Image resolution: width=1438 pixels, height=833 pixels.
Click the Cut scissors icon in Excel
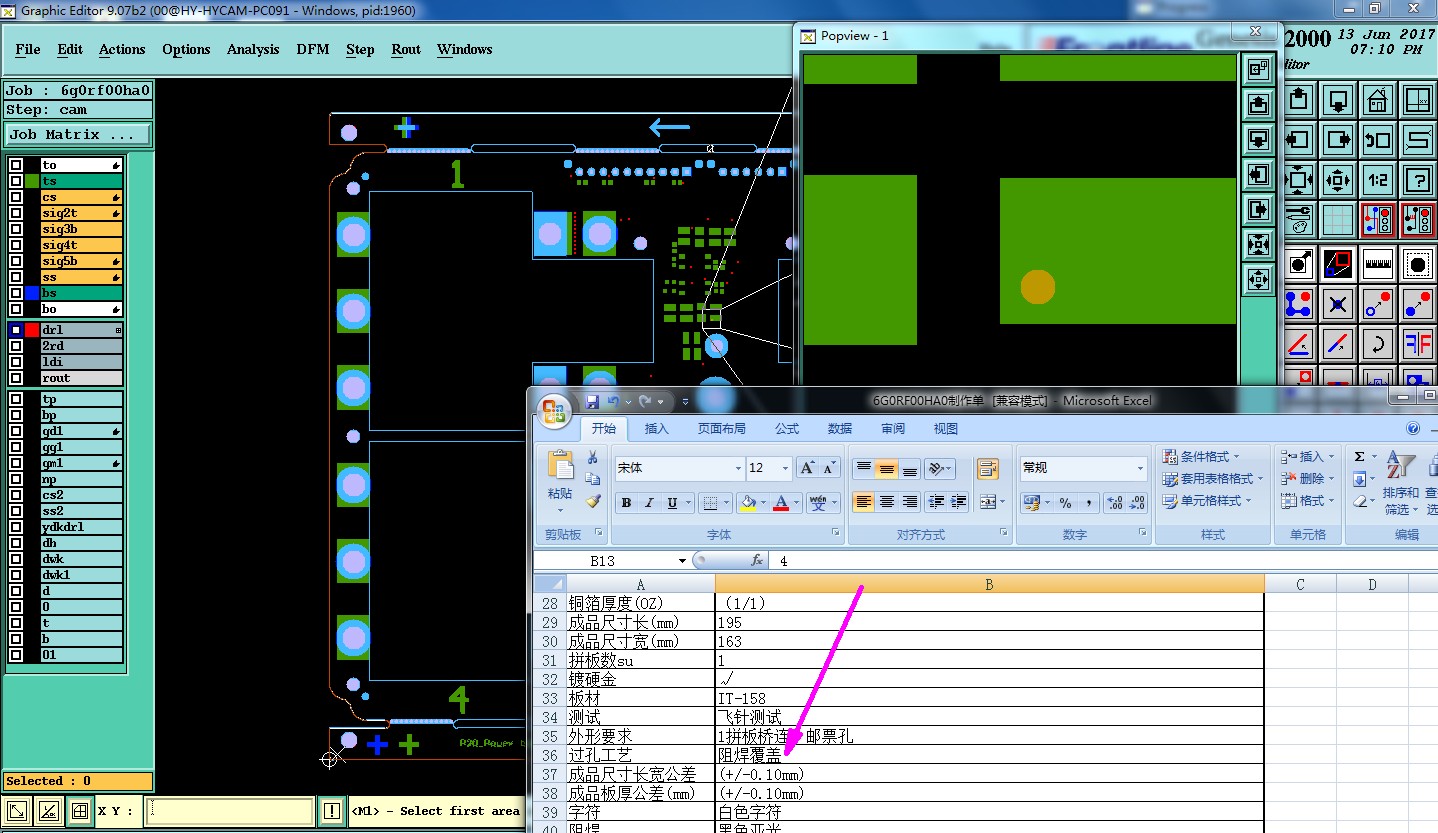click(592, 457)
